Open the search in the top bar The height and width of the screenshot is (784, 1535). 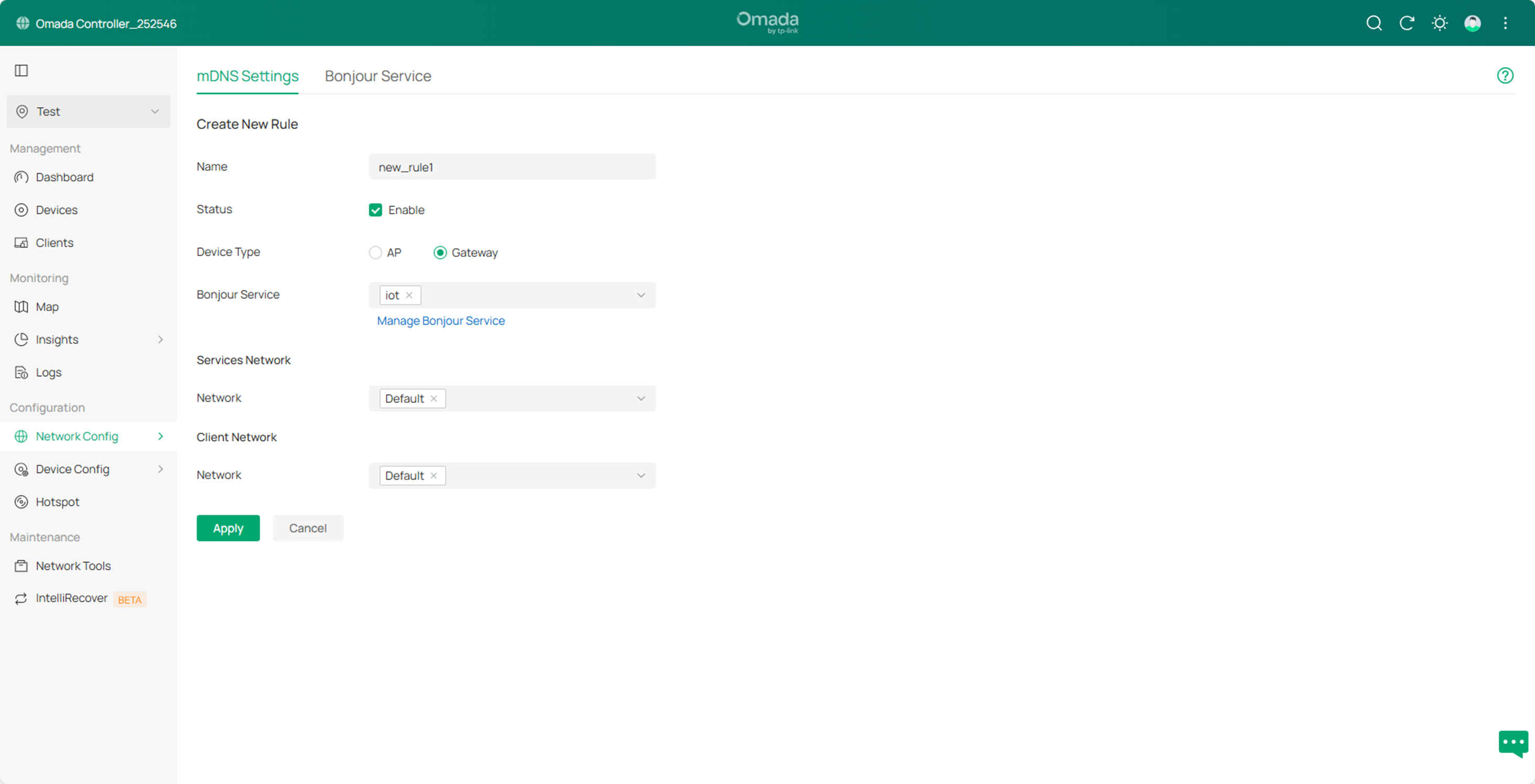point(1374,23)
